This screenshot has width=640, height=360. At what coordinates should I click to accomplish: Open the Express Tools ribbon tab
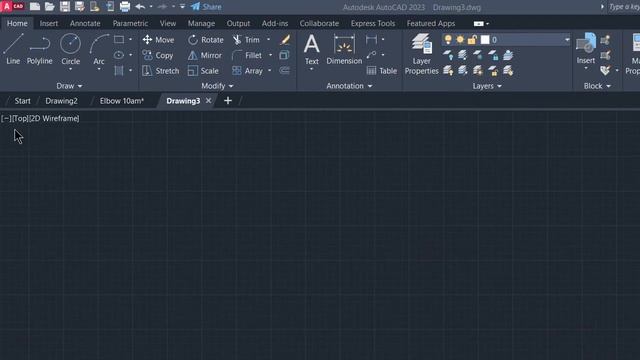tap(373, 23)
